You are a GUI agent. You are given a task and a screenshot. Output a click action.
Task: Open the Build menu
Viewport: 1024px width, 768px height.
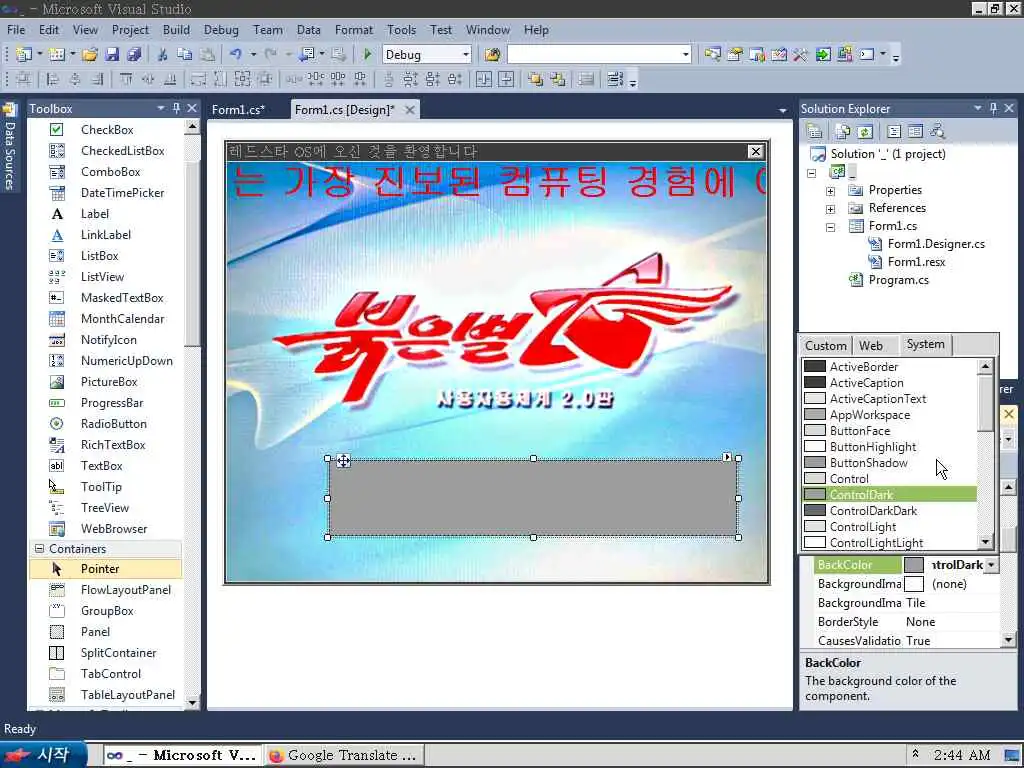click(x=176, y=30)
